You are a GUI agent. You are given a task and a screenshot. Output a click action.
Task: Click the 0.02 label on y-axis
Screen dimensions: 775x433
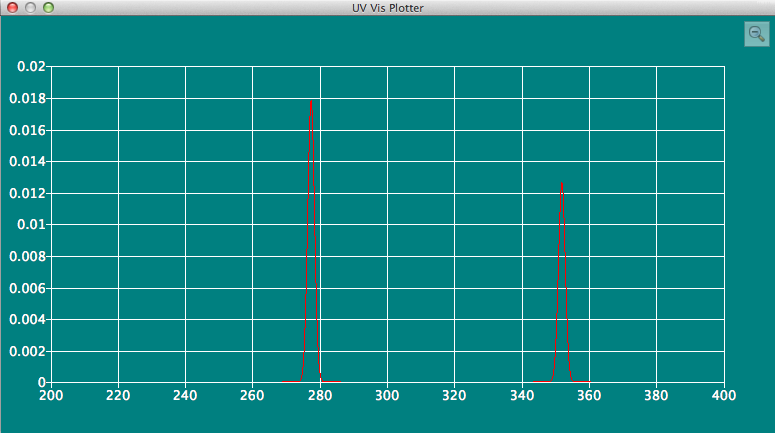(32, 67)
